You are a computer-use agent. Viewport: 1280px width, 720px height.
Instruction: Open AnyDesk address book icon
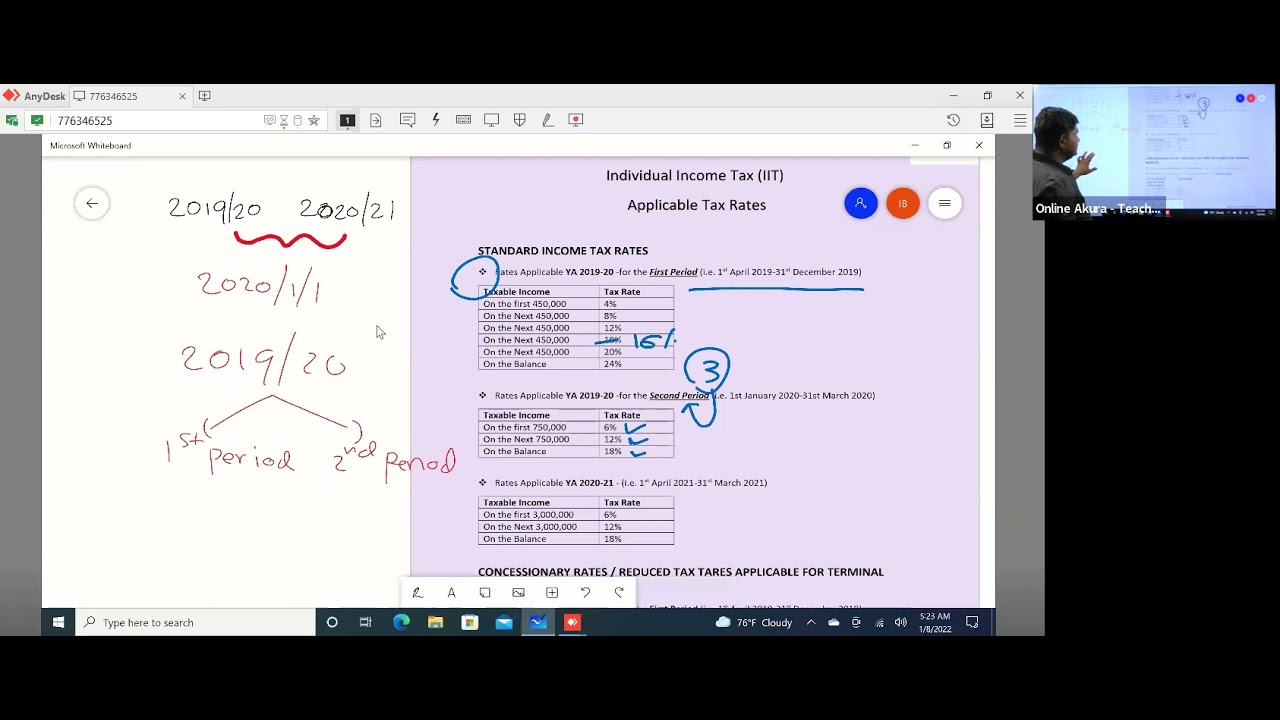point(987,120)
